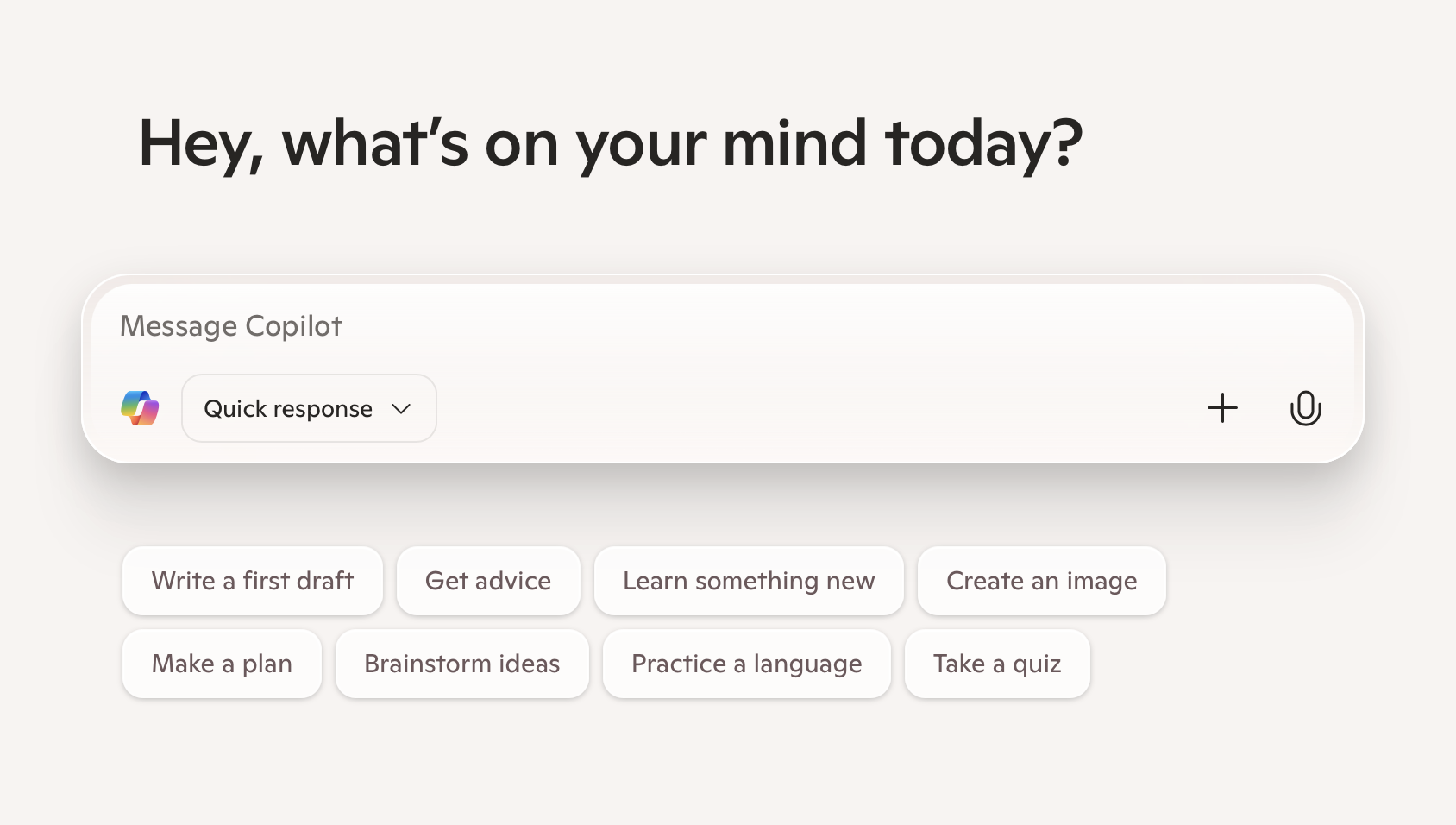Pick the Make a plan suggestion
This screenshot has height=825, width=1456.
[x=222, y=664]
